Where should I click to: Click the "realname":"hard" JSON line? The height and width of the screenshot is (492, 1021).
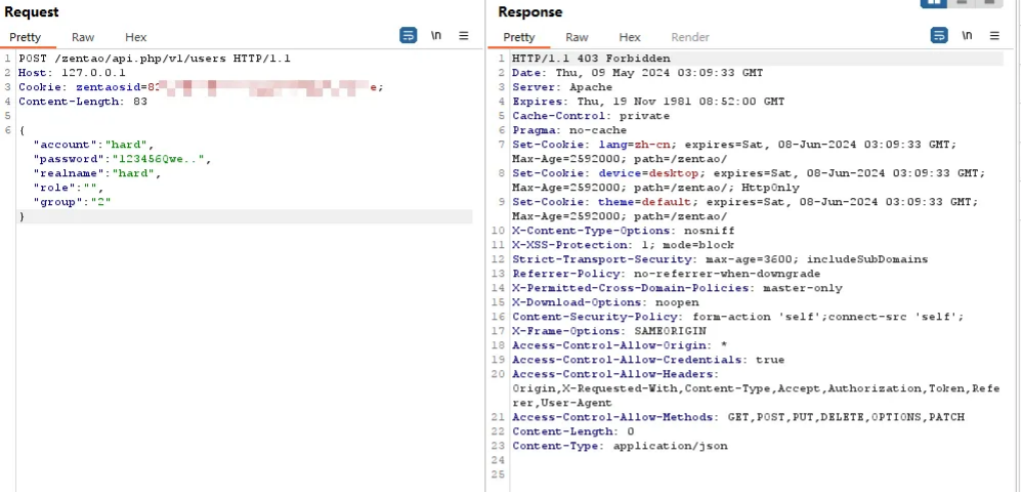pyautogui.click(x=97, y=173)
